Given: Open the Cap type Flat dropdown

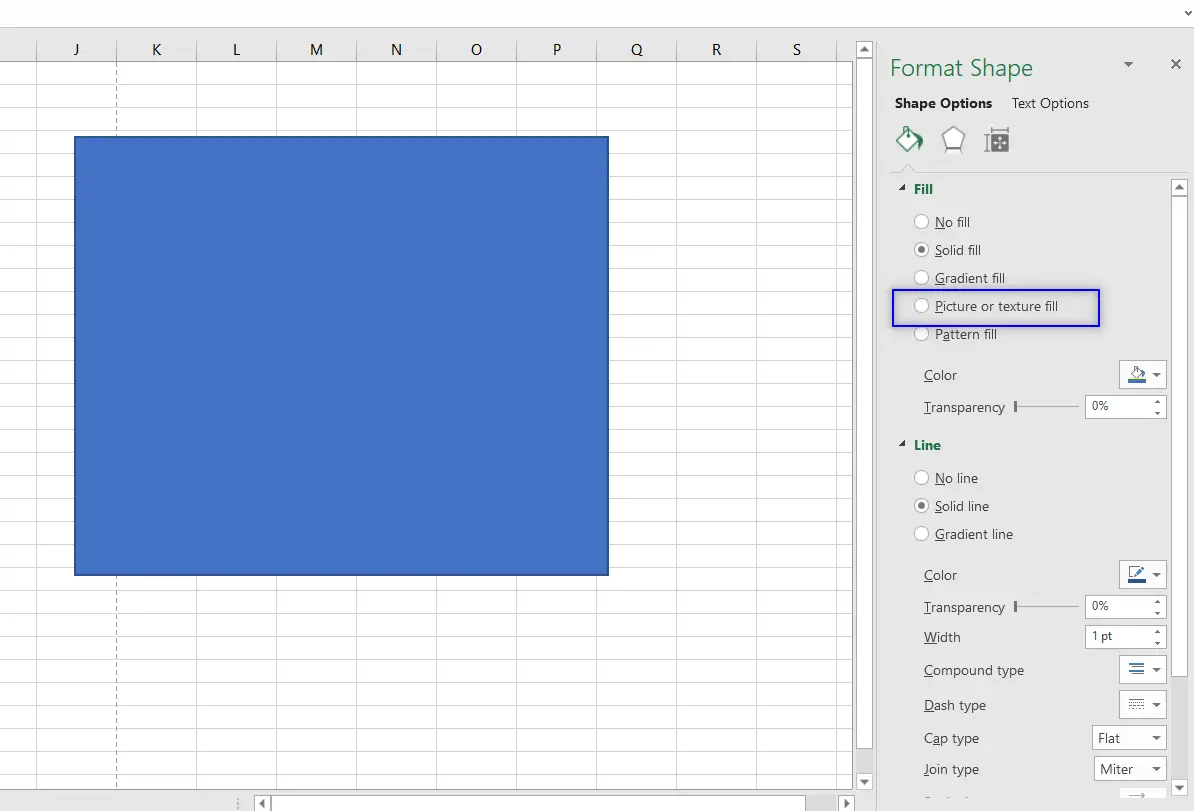Looking at the screenshot, I should pyautogui.click(x=1129, y=738).
